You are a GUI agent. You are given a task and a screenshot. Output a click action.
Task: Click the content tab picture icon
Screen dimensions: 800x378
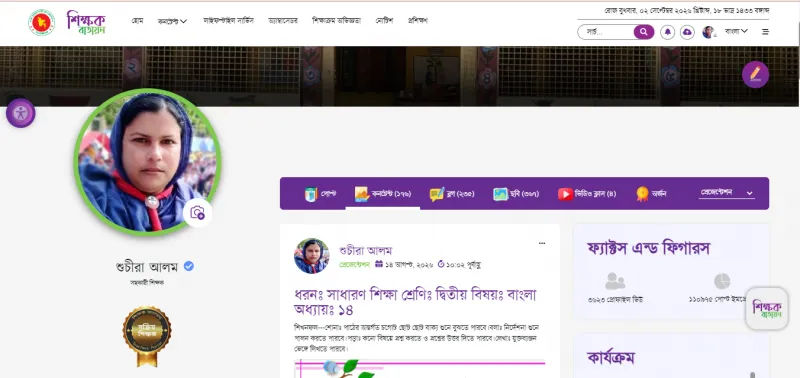[362, 194]
